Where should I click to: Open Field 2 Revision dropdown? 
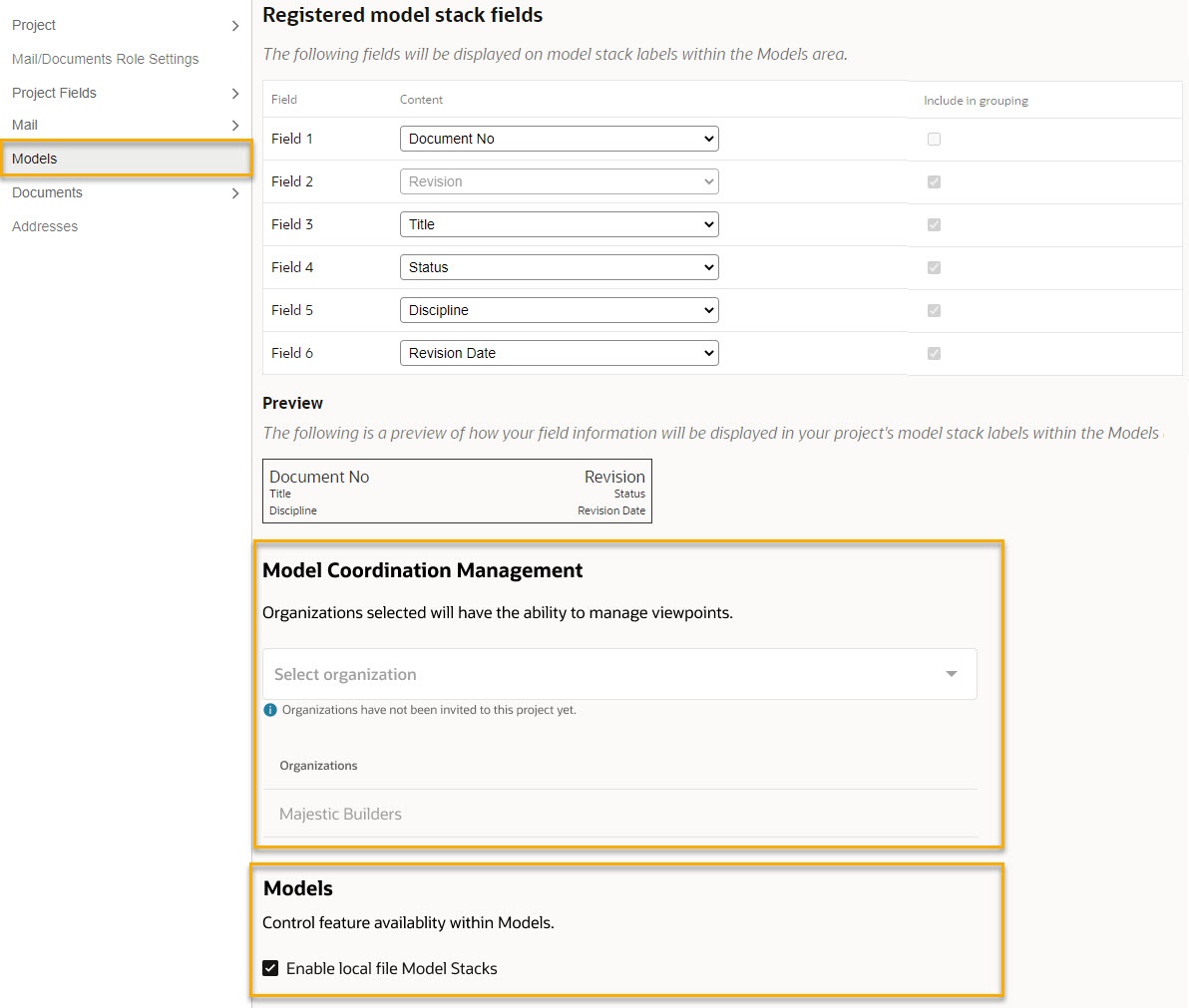click(559, 181)
